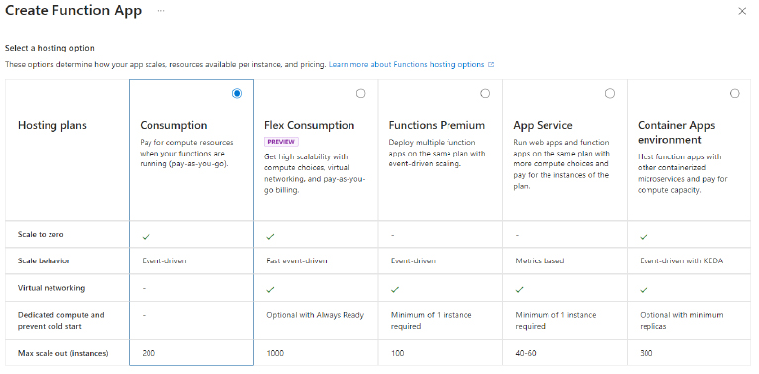Click the 100 max scale out value
This screenshot has width=759, height=374.
(397, 353)
